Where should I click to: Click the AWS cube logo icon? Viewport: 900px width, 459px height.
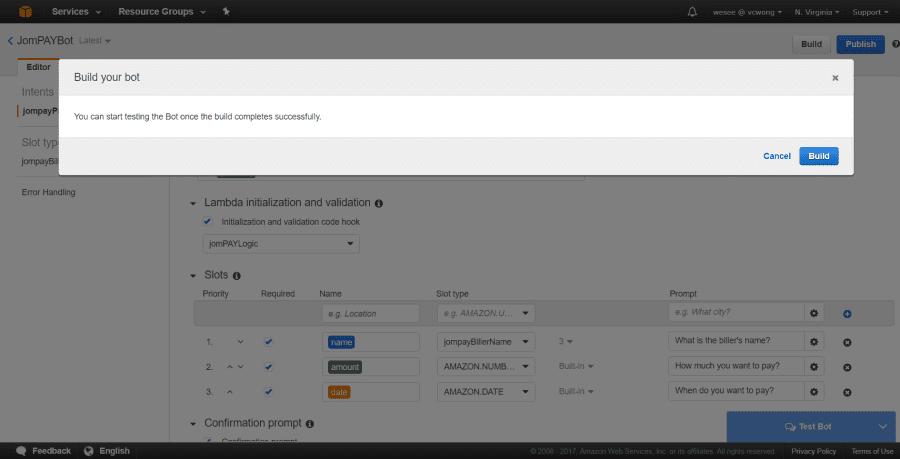pyautogui.click(x=25, y=11)
